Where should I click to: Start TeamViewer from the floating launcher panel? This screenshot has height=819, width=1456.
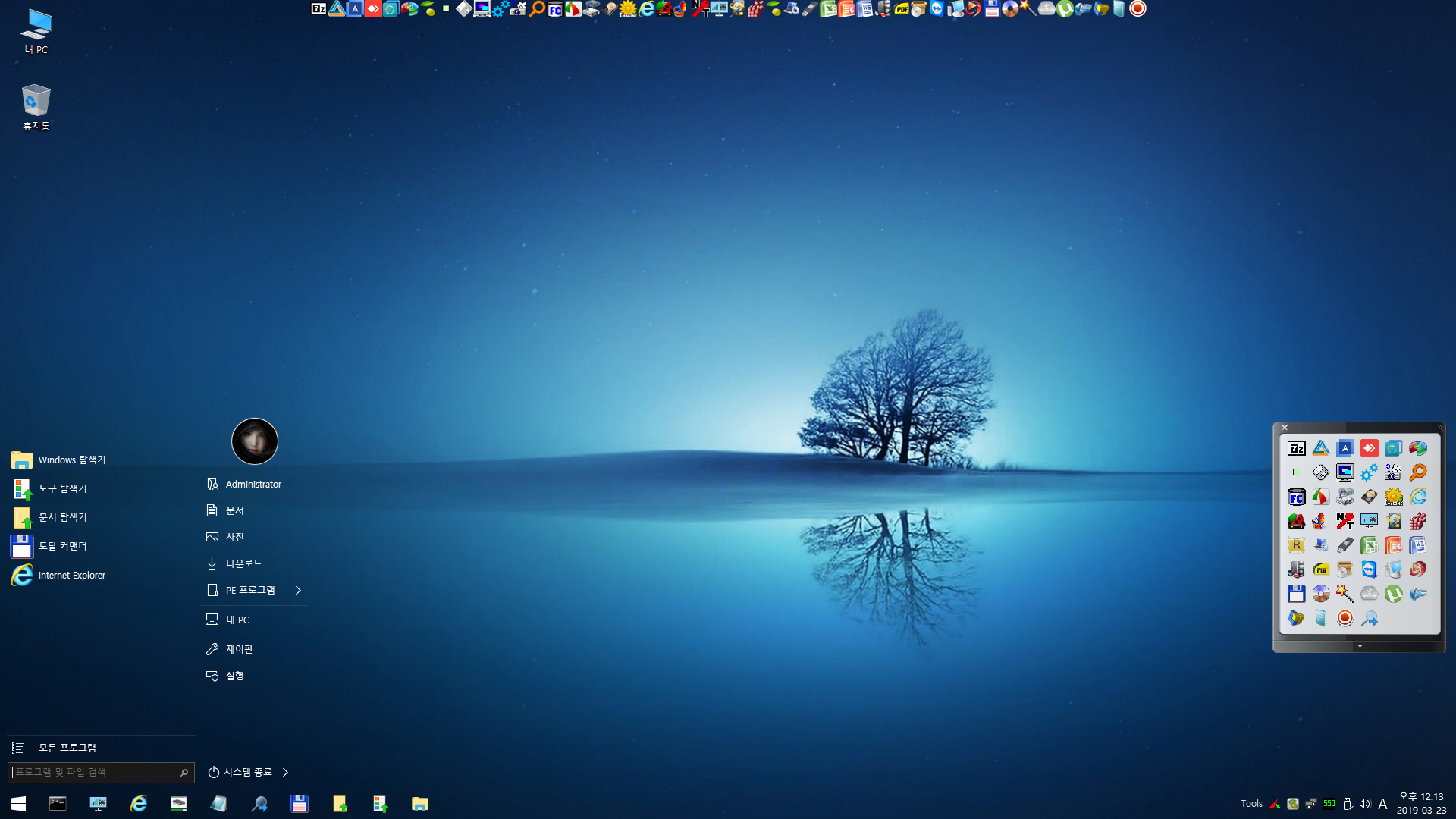click(1370, 570)
